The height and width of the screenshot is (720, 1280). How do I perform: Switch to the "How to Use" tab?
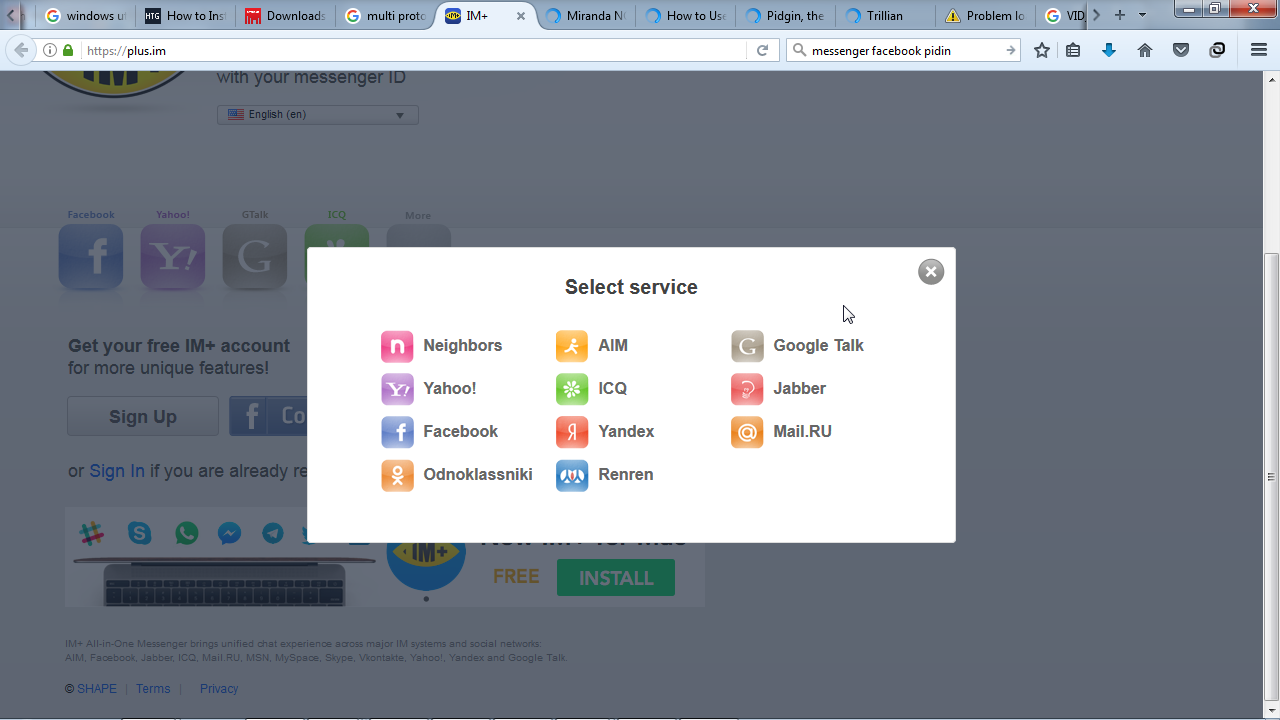(x=685, y=16)
